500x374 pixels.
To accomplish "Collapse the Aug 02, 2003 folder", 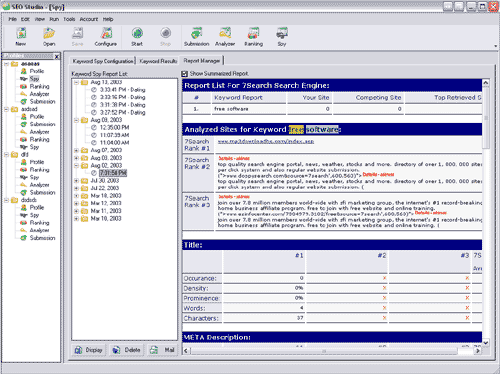I will click(x=76, y=165).
